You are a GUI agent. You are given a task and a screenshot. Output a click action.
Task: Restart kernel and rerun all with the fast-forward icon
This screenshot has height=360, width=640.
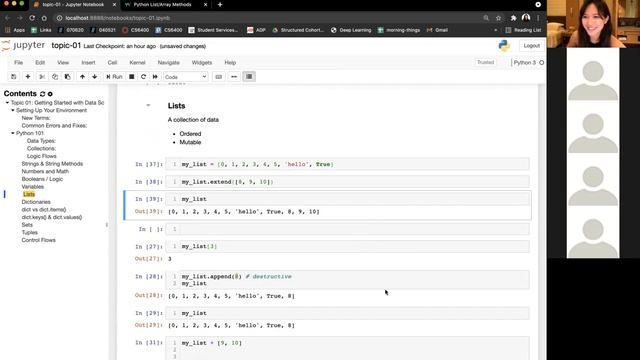pyautogui.click(x=155, y=77)
